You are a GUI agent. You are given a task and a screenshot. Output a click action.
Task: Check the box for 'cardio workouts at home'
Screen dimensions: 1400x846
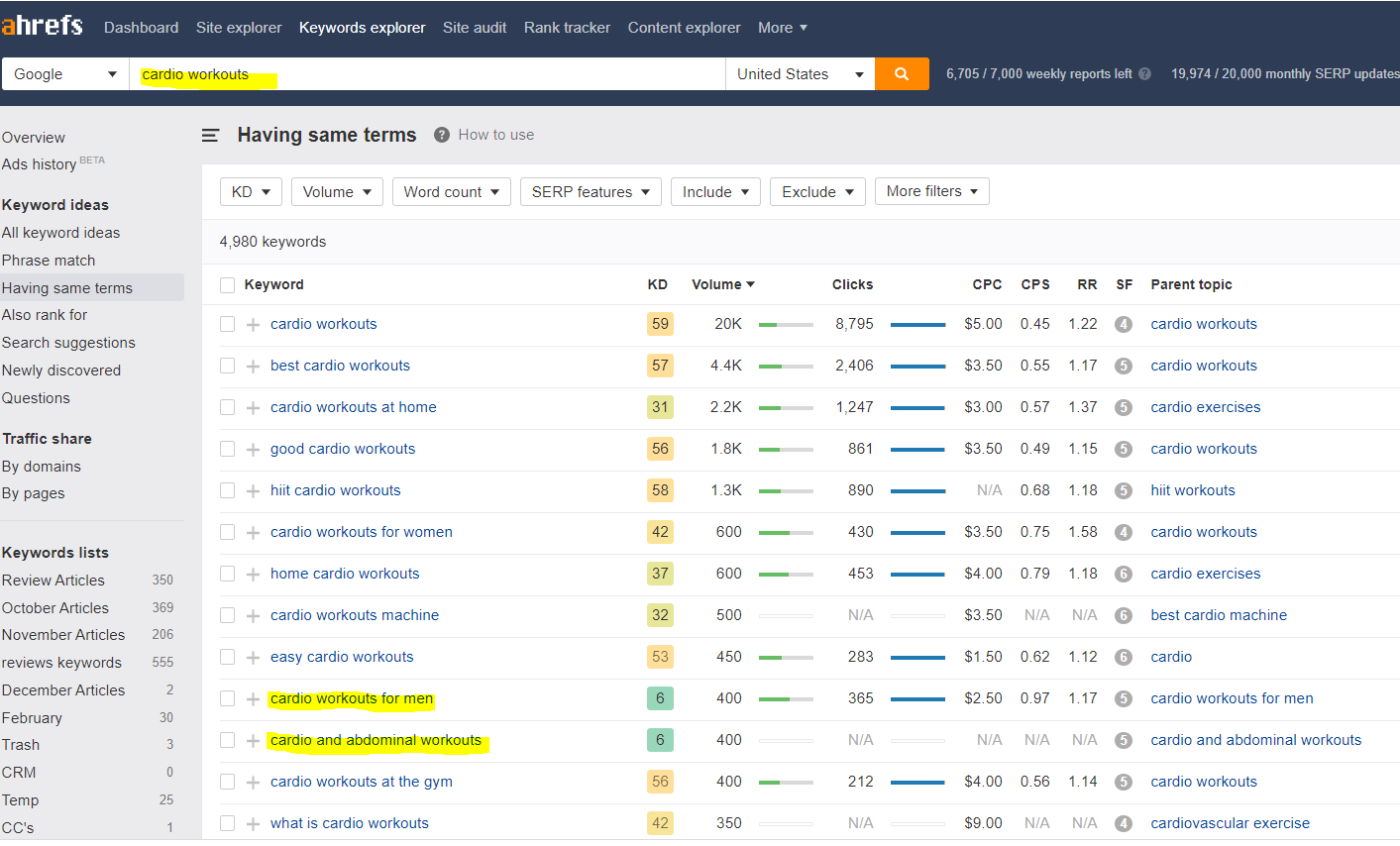click(228, 407)
